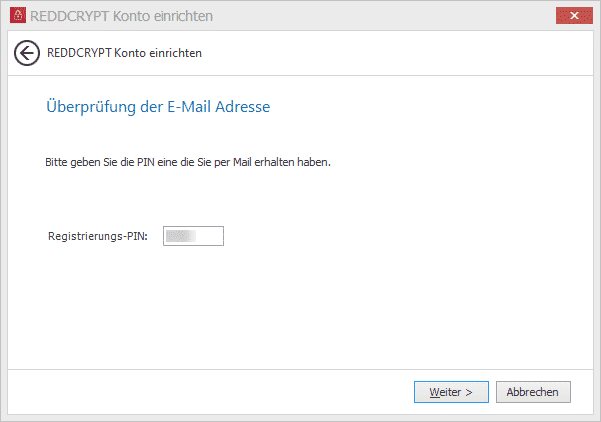This screenshot has height=422, width=601.
Task: Click the instruction text about PIN per Mail
Action: pyautogui.click(x=188, y=162)
